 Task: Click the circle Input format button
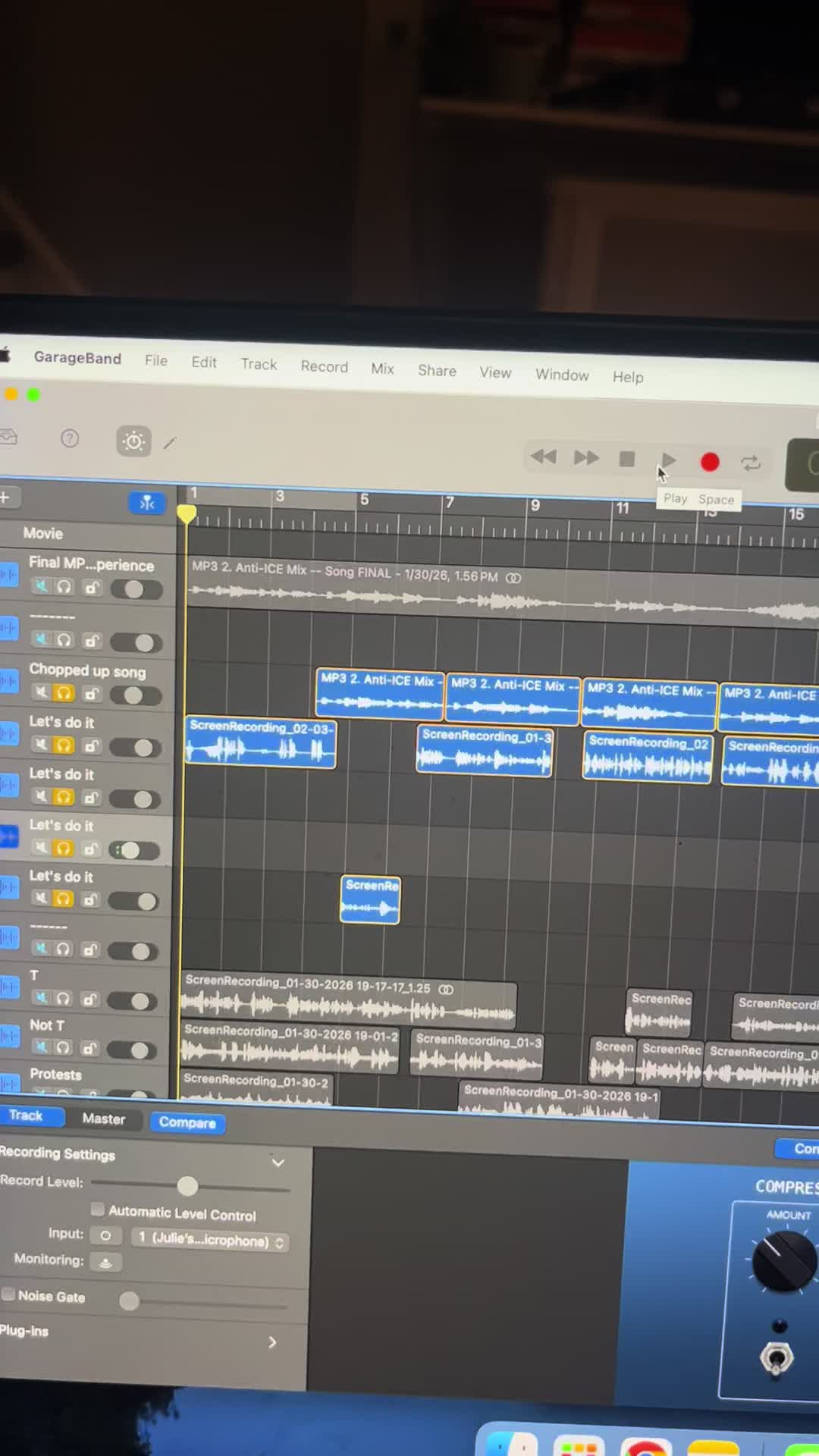(x=105, y=1235)
